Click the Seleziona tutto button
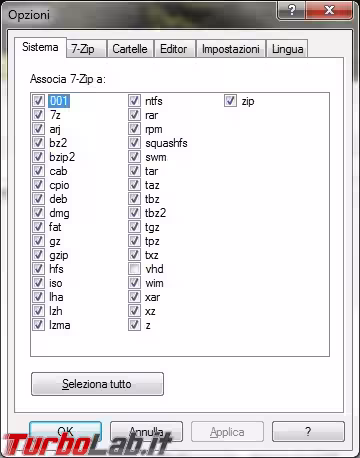360x458 pixels. click(x=97, y=384)
